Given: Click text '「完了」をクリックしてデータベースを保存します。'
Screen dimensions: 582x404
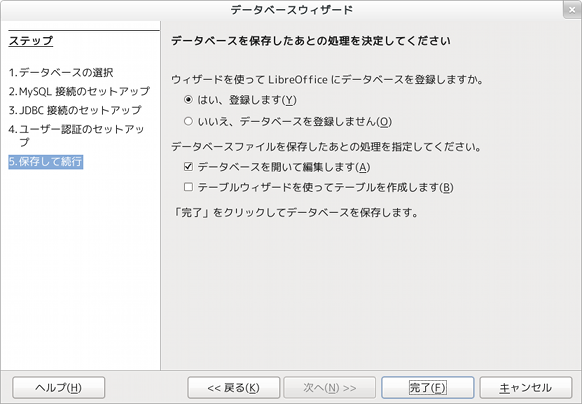Looking at the screenshot, I should pos(296,212).
